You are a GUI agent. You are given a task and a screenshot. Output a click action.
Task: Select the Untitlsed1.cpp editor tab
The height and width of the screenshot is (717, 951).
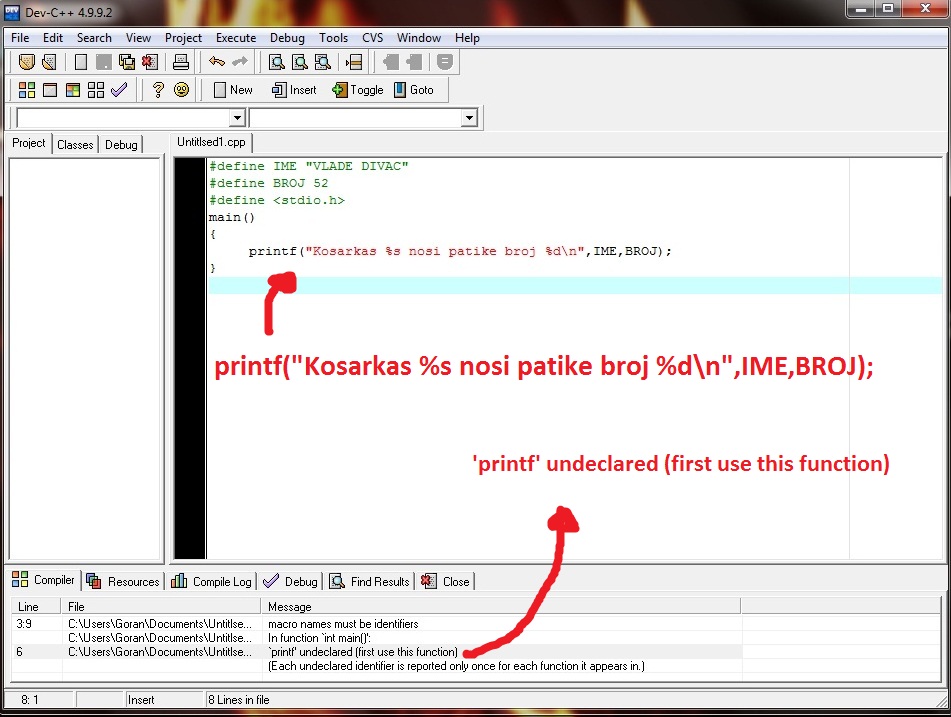(x=211, y=142)
